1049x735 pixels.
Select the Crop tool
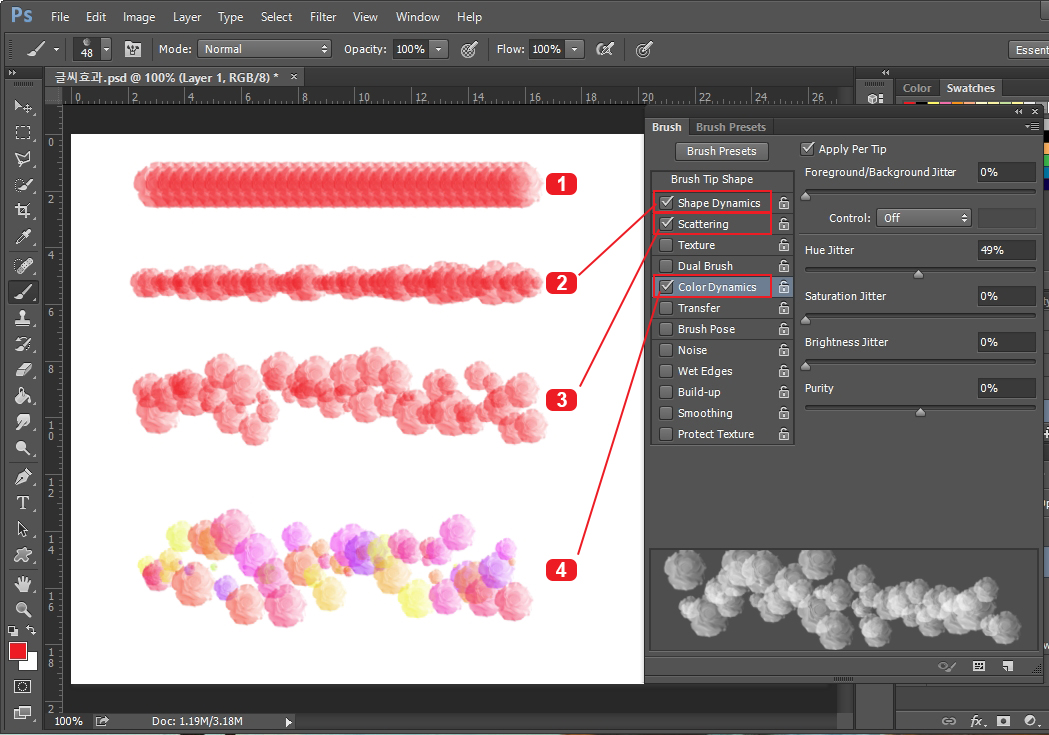tap(23, 211)
